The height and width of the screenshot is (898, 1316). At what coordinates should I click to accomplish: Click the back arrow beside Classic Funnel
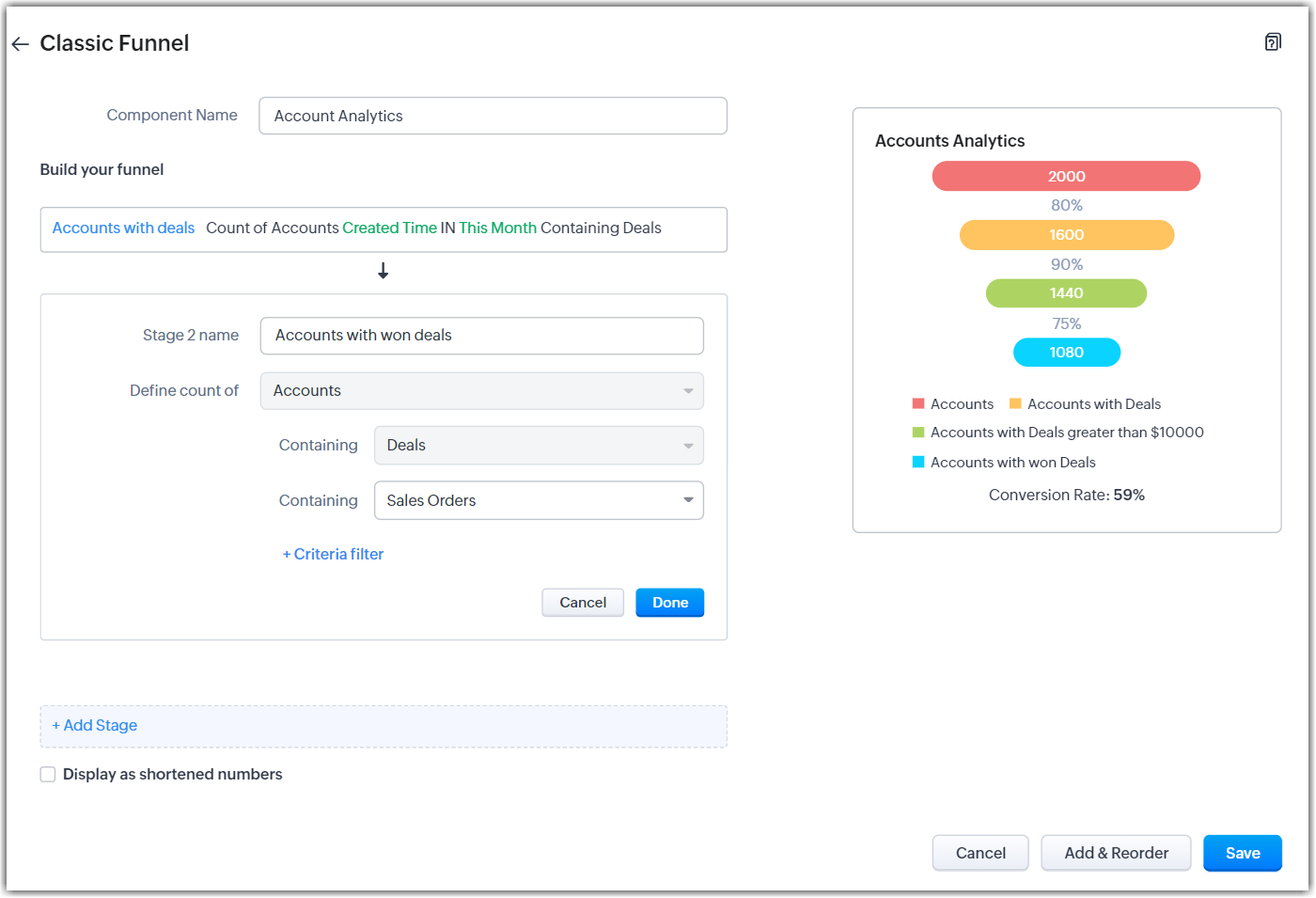pyautogui.click(x=20, y=44)
